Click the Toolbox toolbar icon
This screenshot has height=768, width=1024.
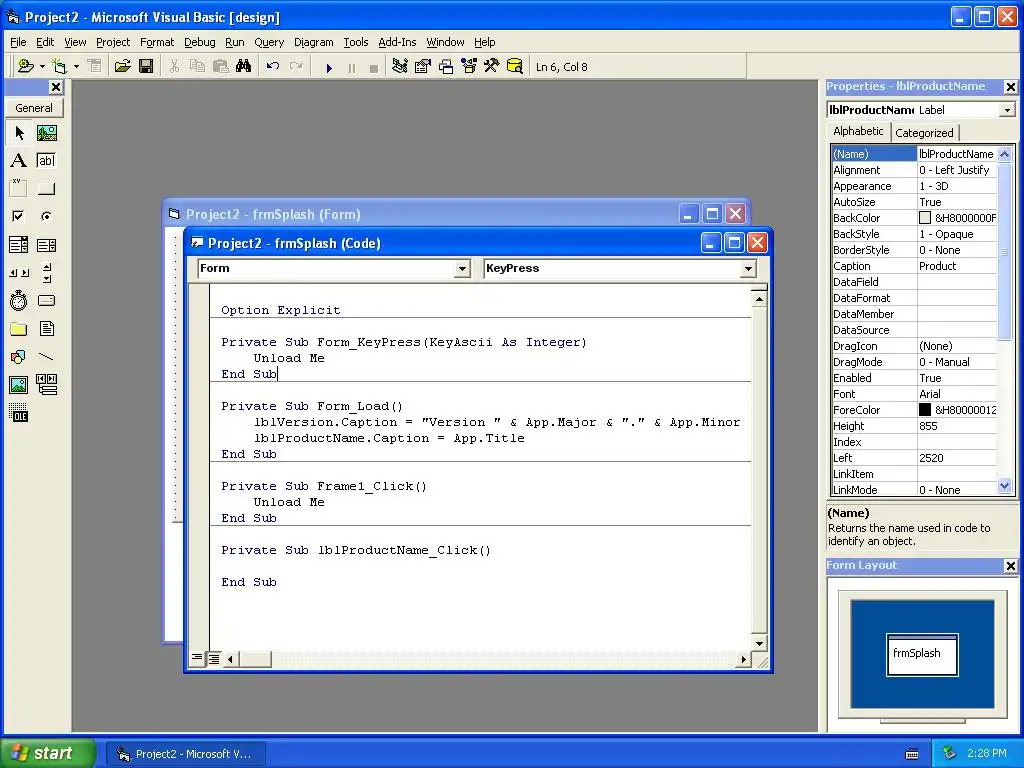[x=492, y=66]
